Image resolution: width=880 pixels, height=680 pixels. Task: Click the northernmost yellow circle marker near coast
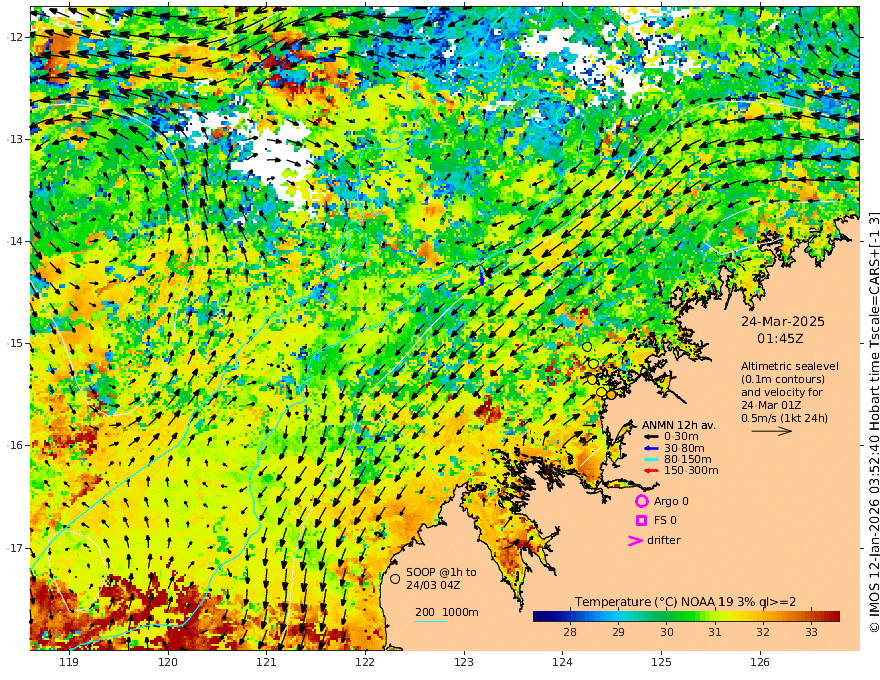(x=587, y=347)
